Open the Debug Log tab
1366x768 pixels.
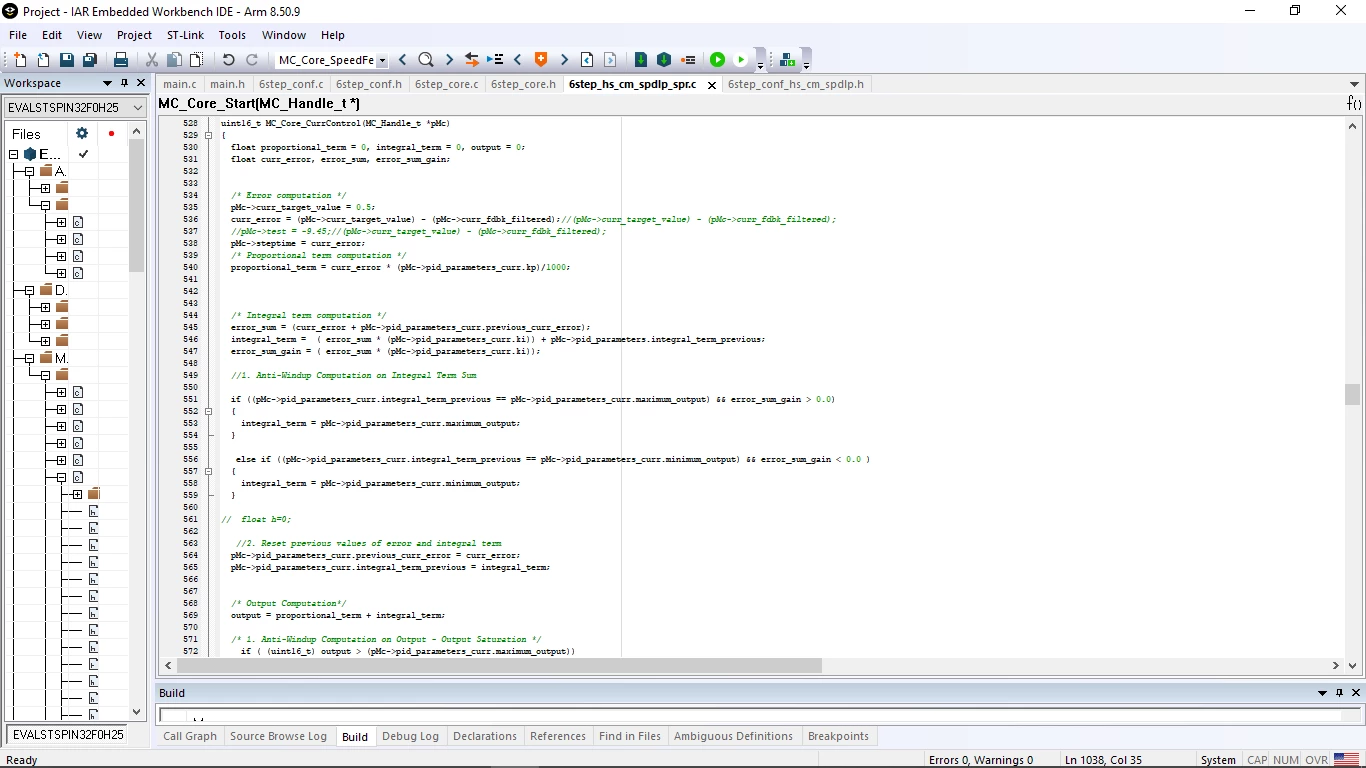pos(410,736)
